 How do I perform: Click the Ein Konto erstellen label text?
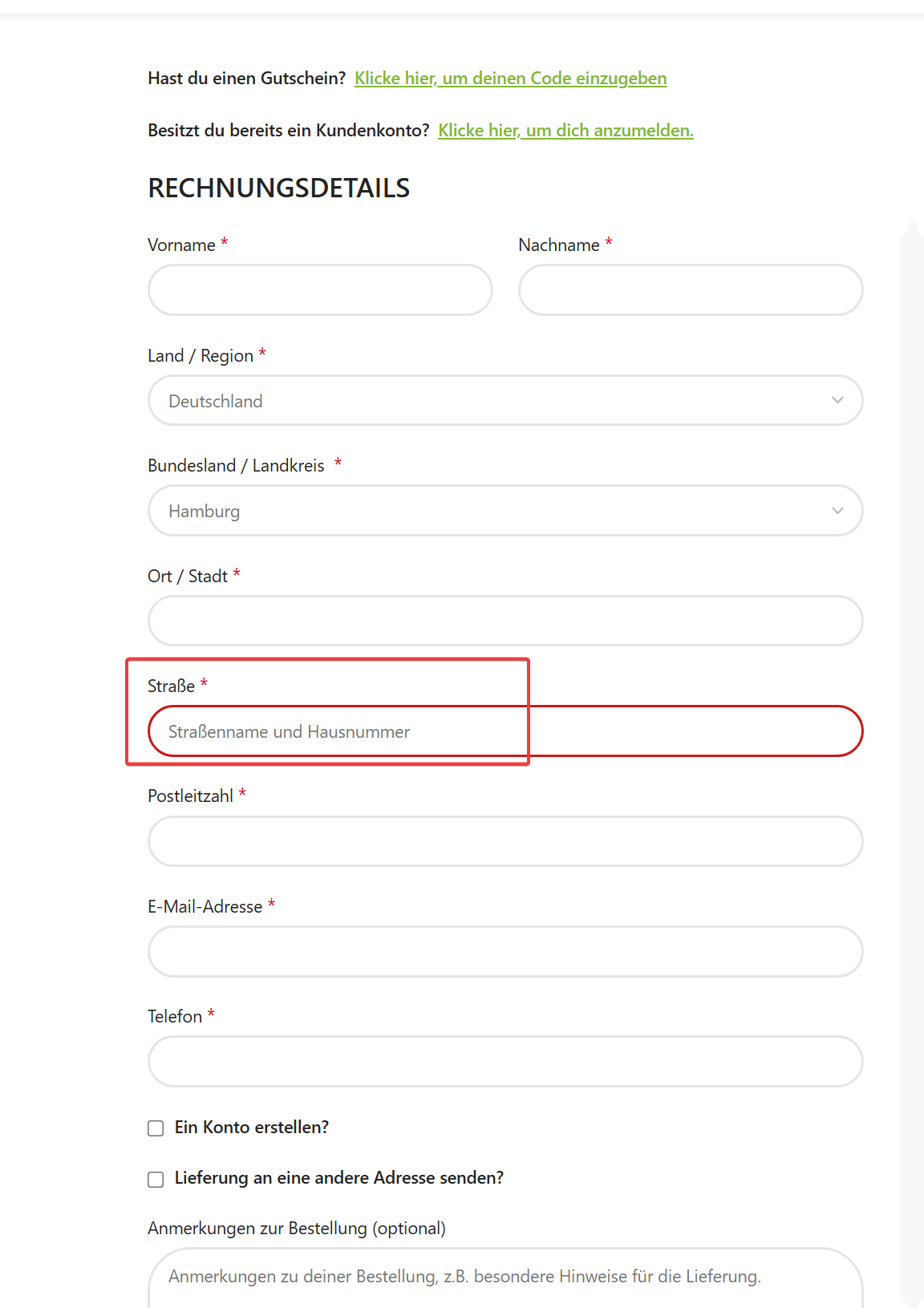pyautogui.click(x=252, y=1128)
